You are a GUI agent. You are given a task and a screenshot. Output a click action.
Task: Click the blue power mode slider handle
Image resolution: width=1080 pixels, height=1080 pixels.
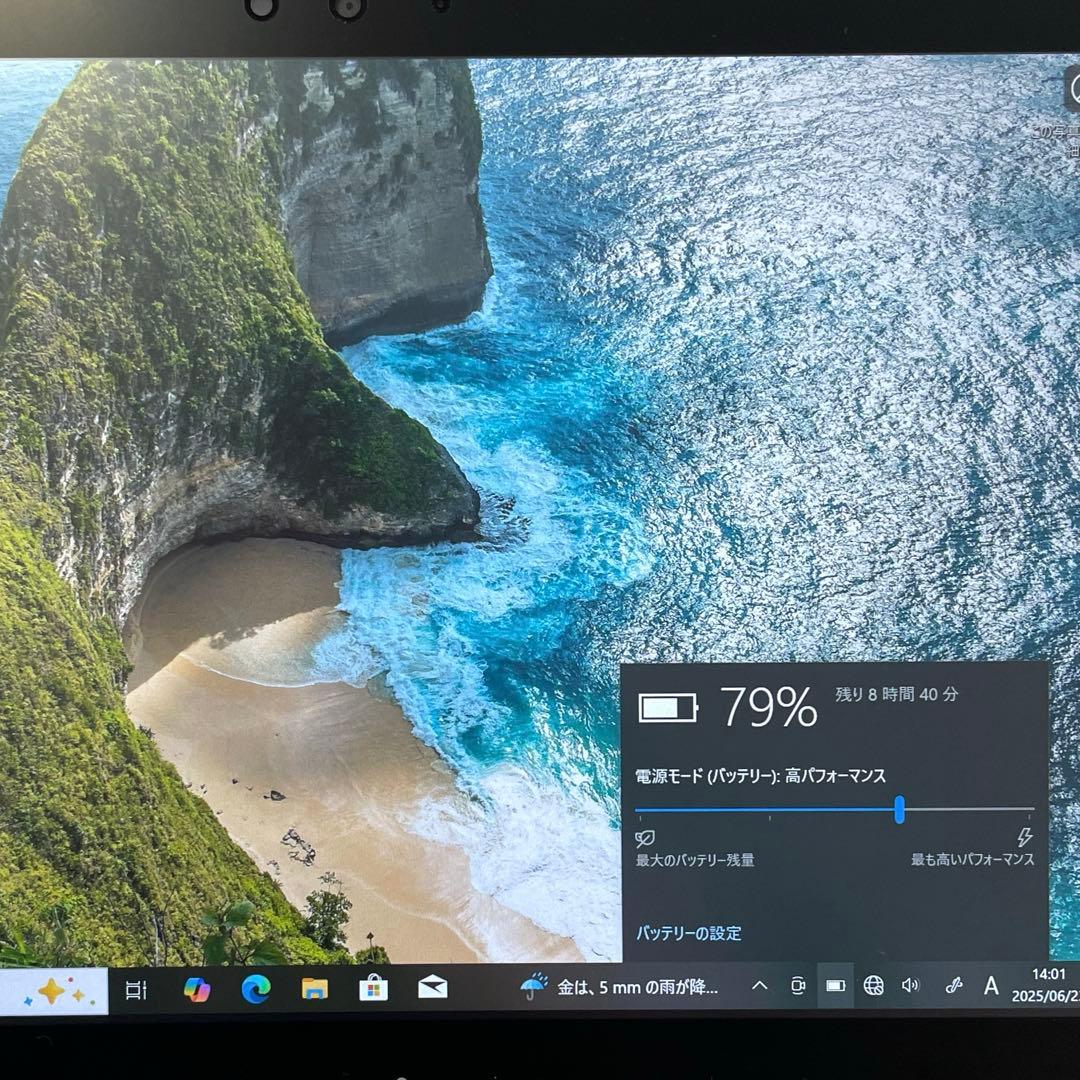tap(899, 809)
